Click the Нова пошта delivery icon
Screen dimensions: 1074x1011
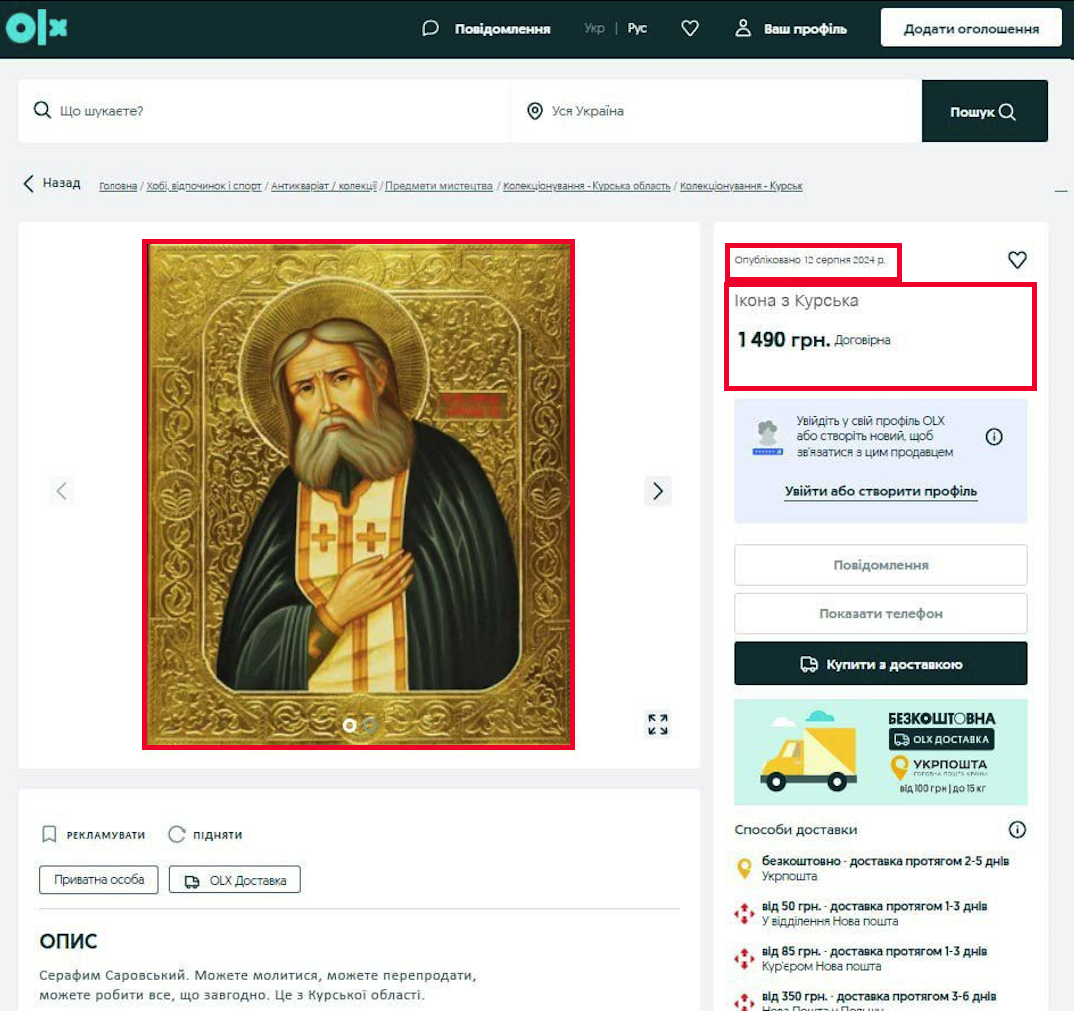(744, 913)
